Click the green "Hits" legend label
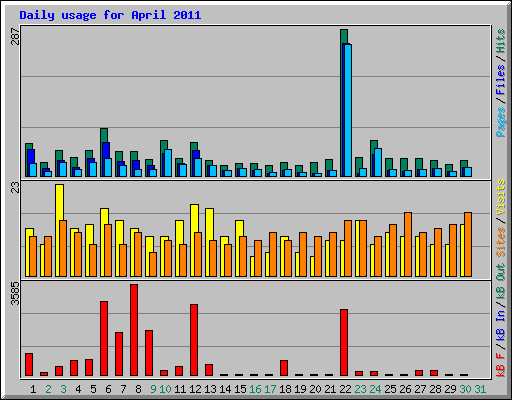The height and width of the screenshot is (400, 512). (x=500, y=41)
